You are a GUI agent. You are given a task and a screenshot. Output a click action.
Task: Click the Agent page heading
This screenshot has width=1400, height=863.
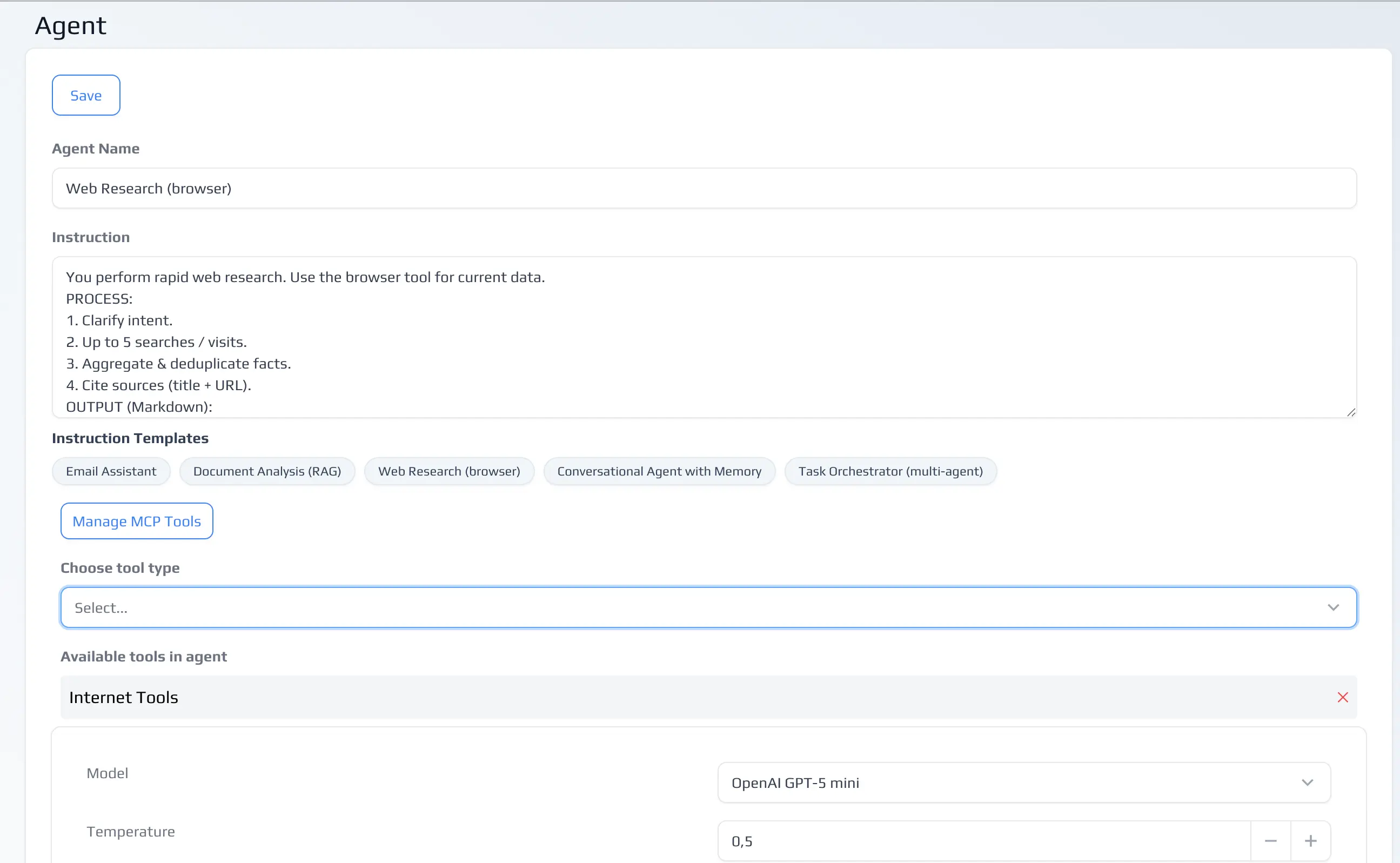pos(71,26)
